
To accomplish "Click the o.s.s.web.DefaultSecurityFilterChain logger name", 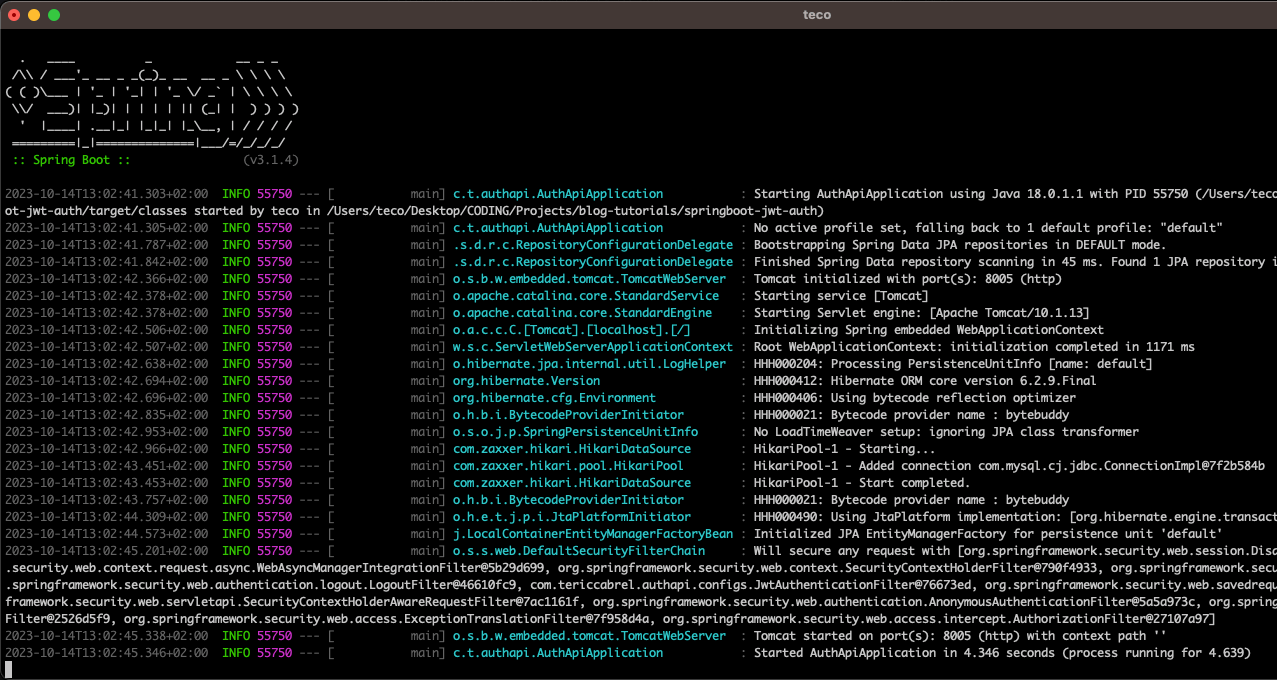I will [x=578, y=551].
